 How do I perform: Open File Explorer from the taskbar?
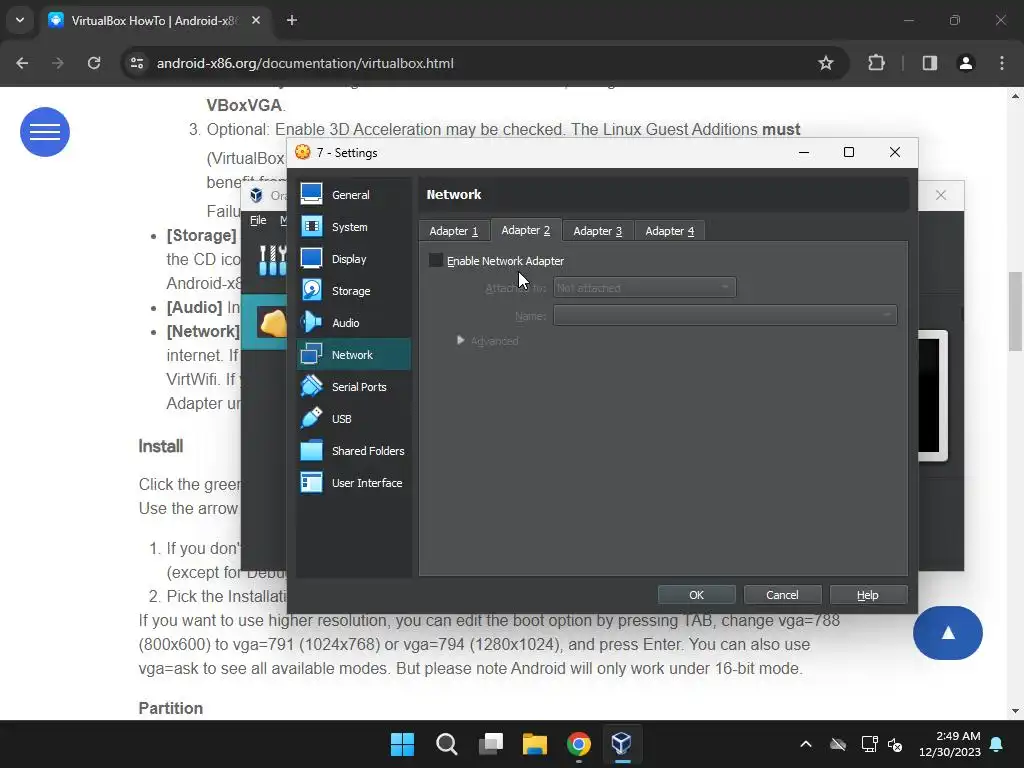pyautogui.click(x=535, y=744)
